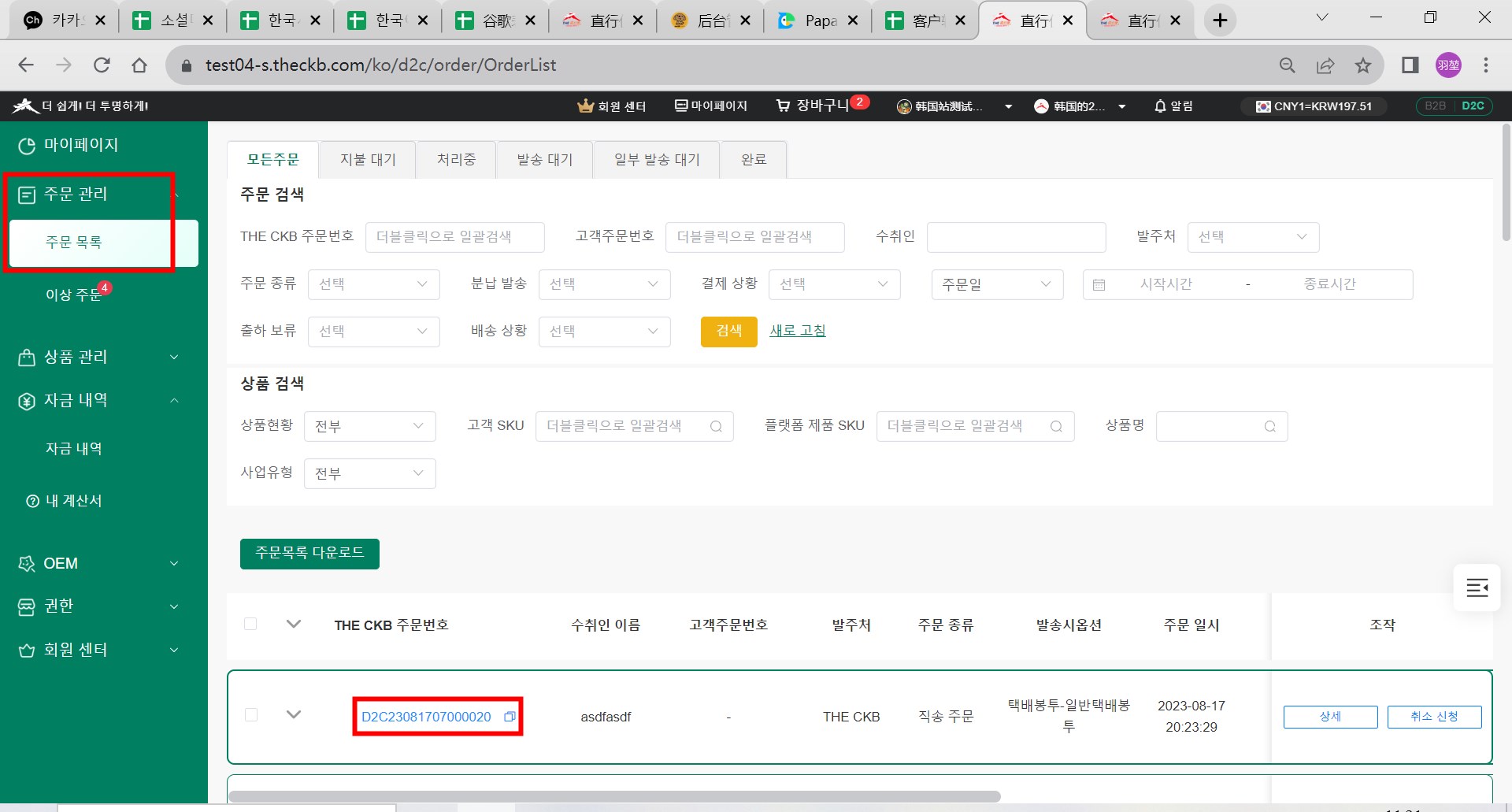Image resolution: width=1512 pixels, height=812 pixels.
Task: Open the 결제 상황 dropdown
Action: [x=834, y=284]
